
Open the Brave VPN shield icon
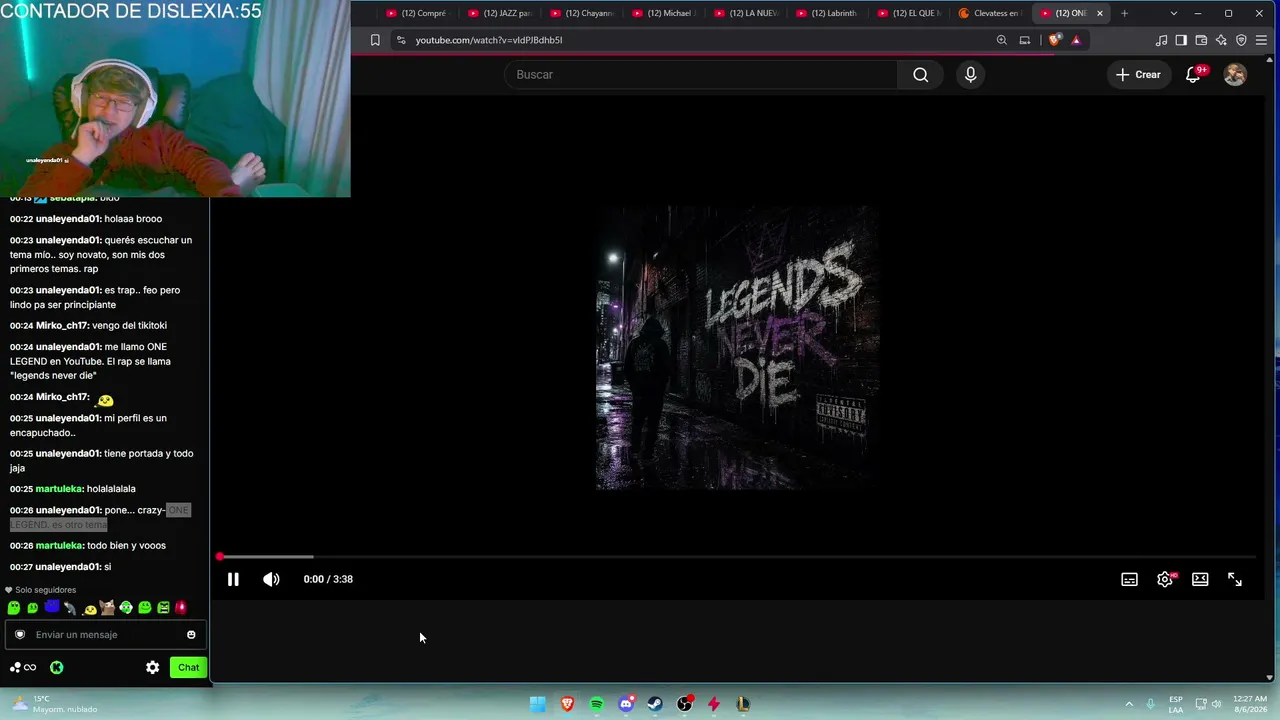pos(1241,40)
